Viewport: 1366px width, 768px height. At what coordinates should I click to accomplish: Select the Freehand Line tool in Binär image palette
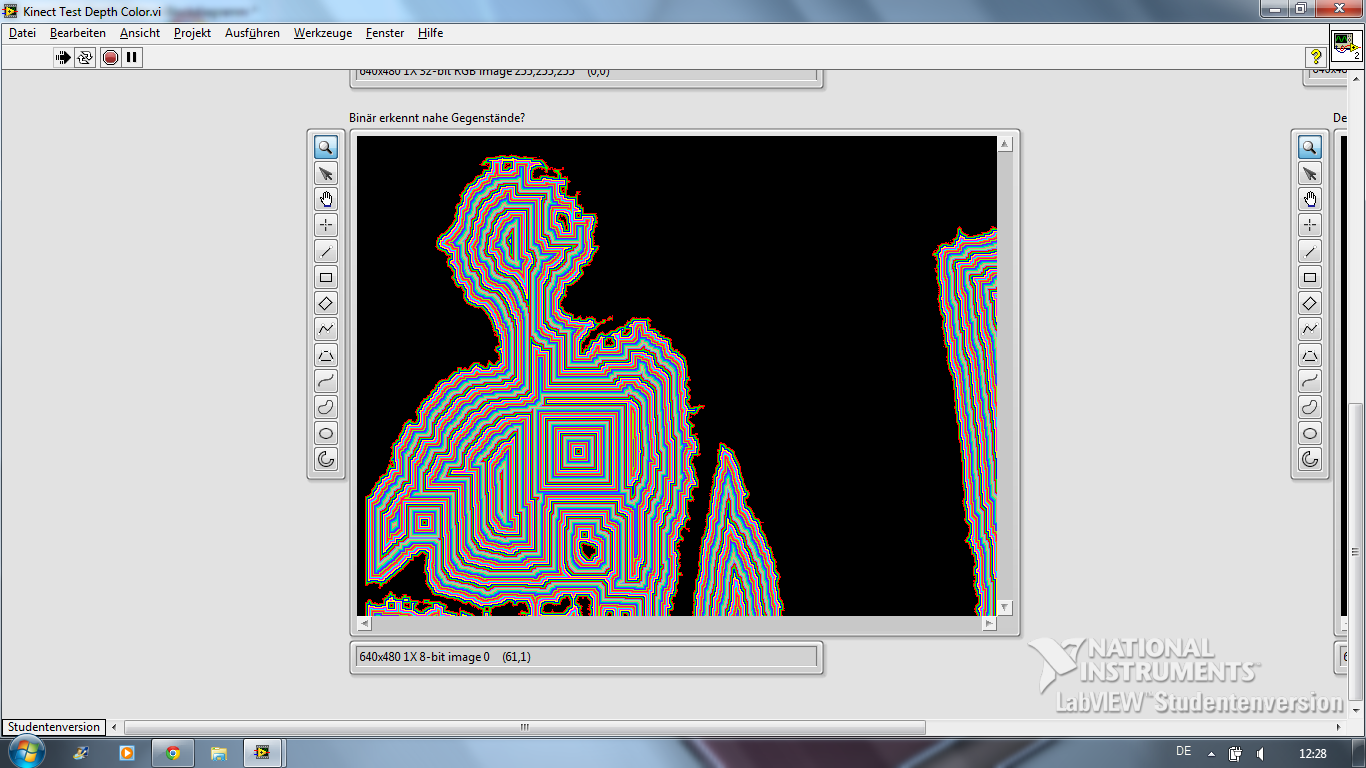pyautogui.click(x=326, y=381)
